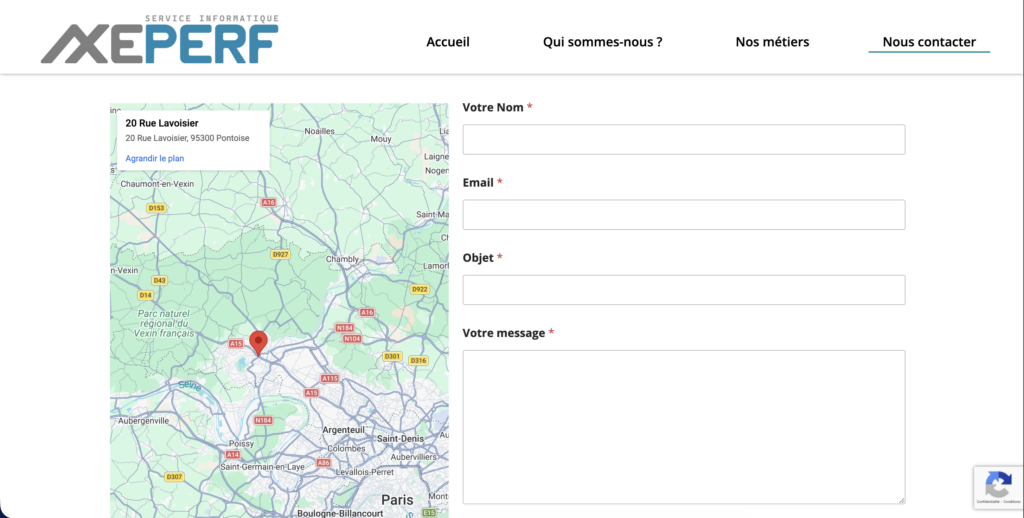The image size is (1024, 518).
Task: Grab the message textarea resize handle
Action: click(x=900, y=499)
